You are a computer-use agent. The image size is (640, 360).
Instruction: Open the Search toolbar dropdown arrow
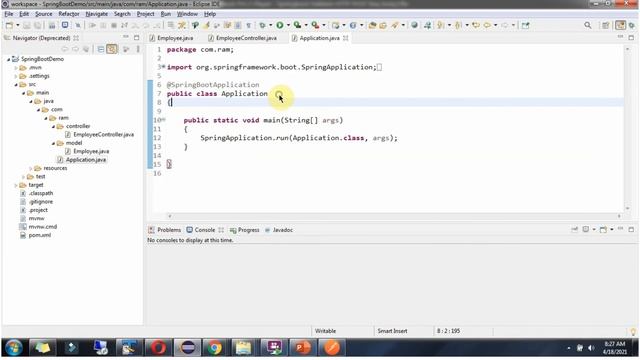pyautogui.click(x=403, y=25)
